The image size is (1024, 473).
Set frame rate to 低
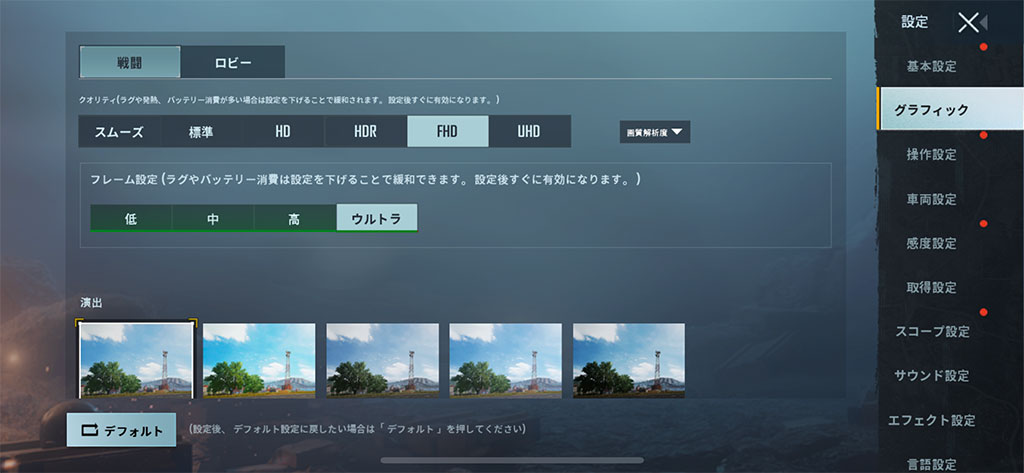point(131,219)
